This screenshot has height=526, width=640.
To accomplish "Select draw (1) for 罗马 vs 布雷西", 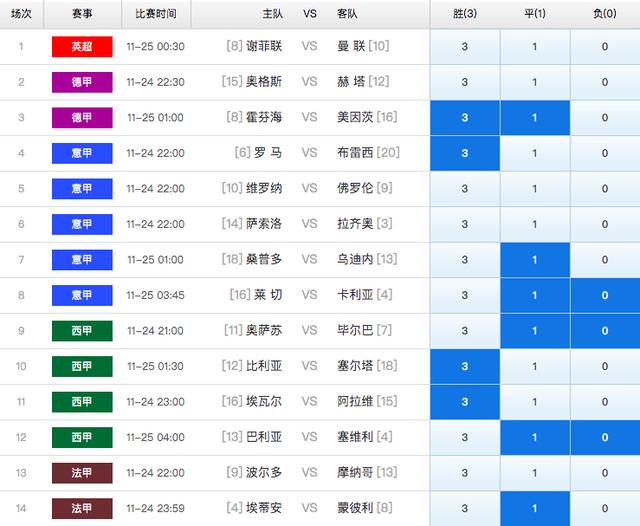I will tap(535, 153).
